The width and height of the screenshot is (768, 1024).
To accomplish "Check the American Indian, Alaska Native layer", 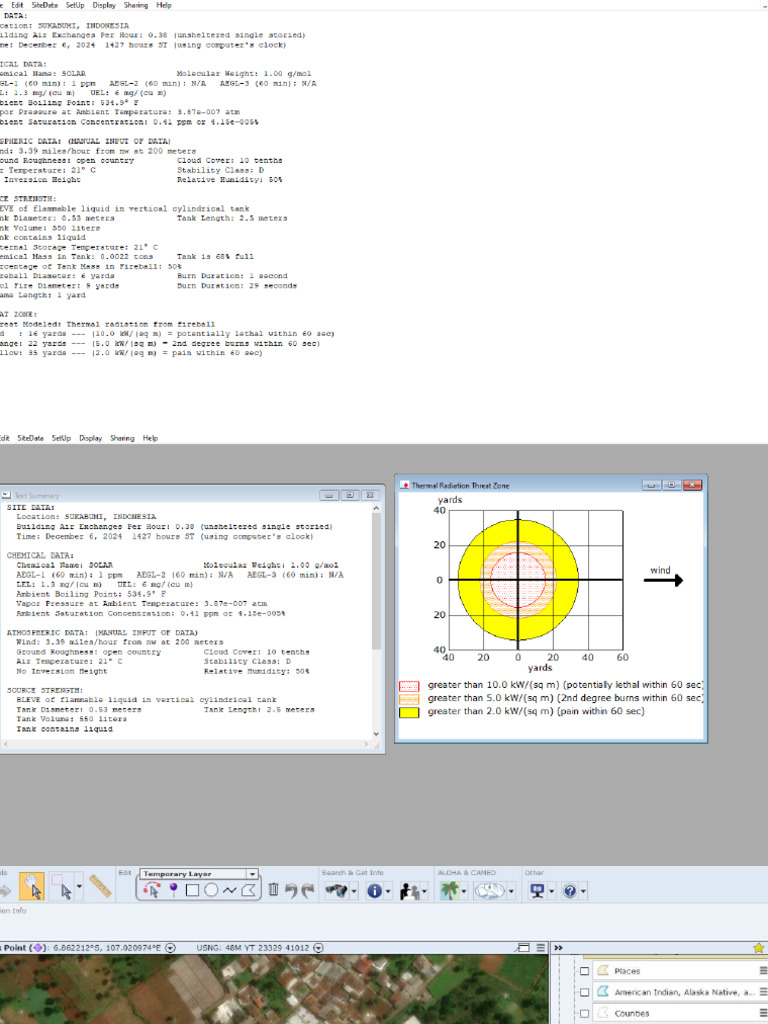I will click(x=584, y=992).
